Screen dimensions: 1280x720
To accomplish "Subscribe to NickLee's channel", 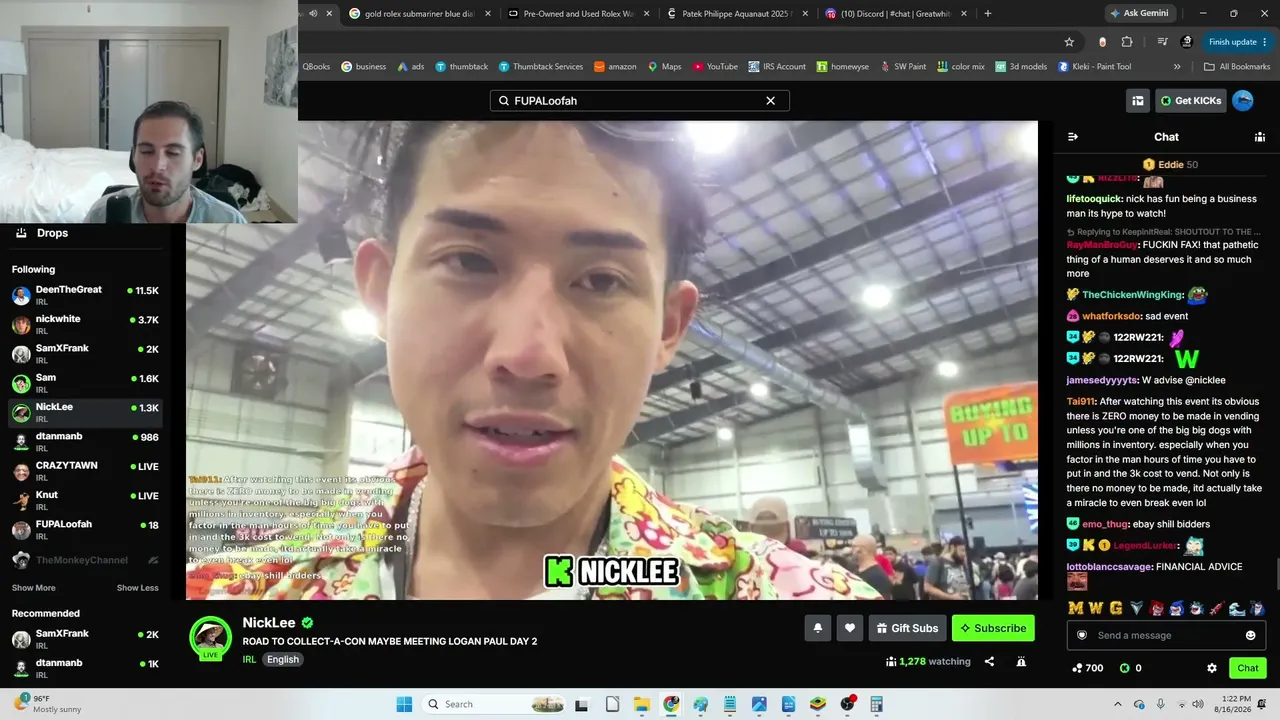I will [993, 628].
